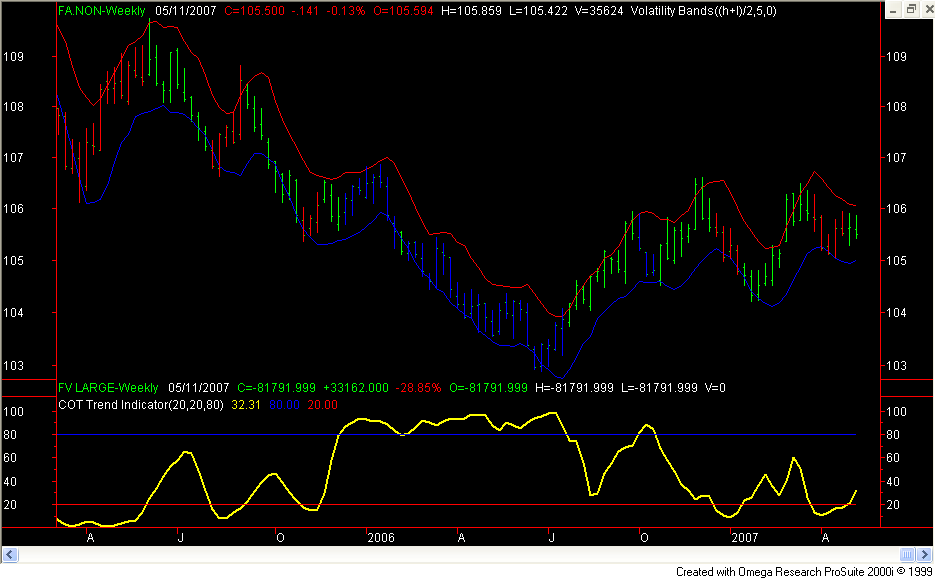Click the horizontal scrollbar left arrow
This screenshot has height=578, width=935.
pyautogui.click(x=10, y=555)
